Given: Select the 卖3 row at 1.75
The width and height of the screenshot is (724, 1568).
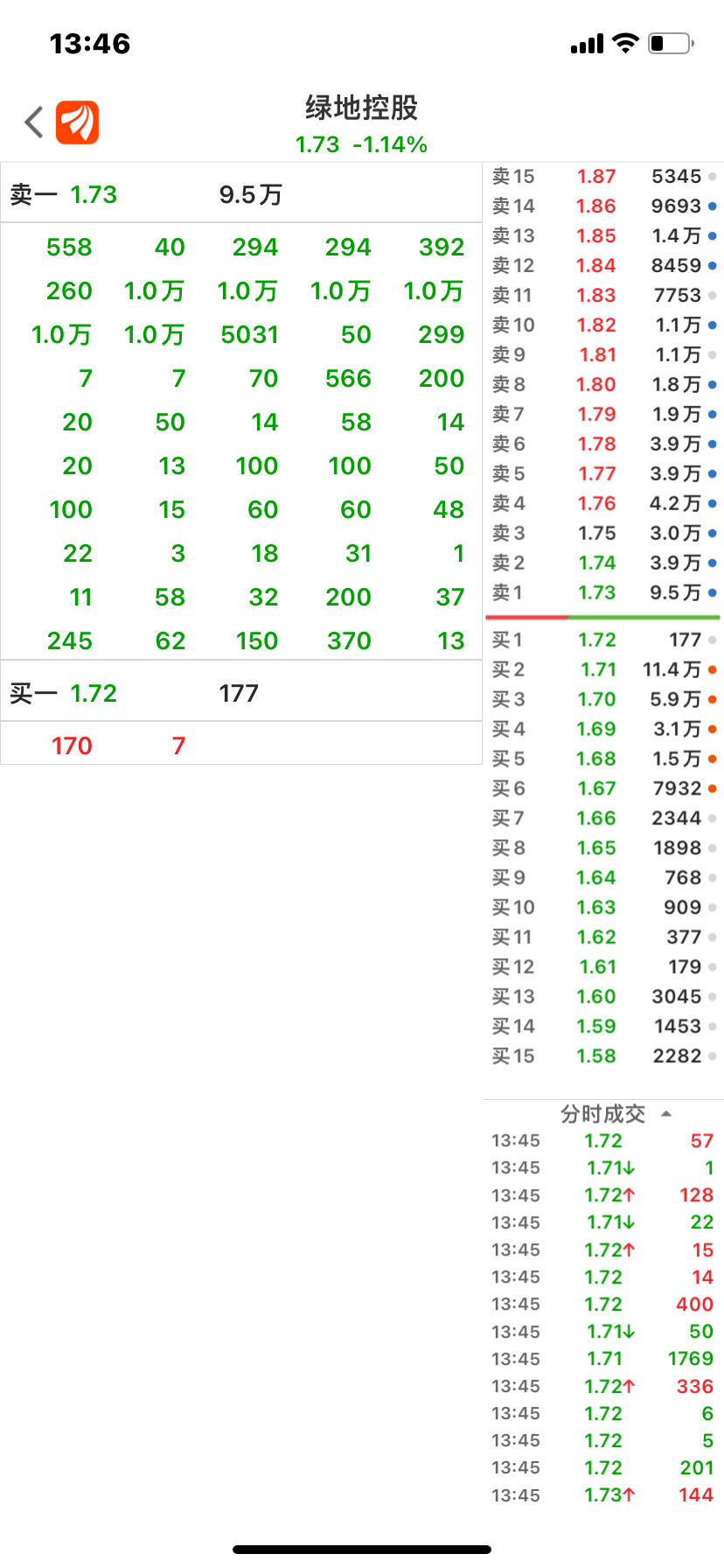Looking at the screenshot, I should tap(603, 534).
